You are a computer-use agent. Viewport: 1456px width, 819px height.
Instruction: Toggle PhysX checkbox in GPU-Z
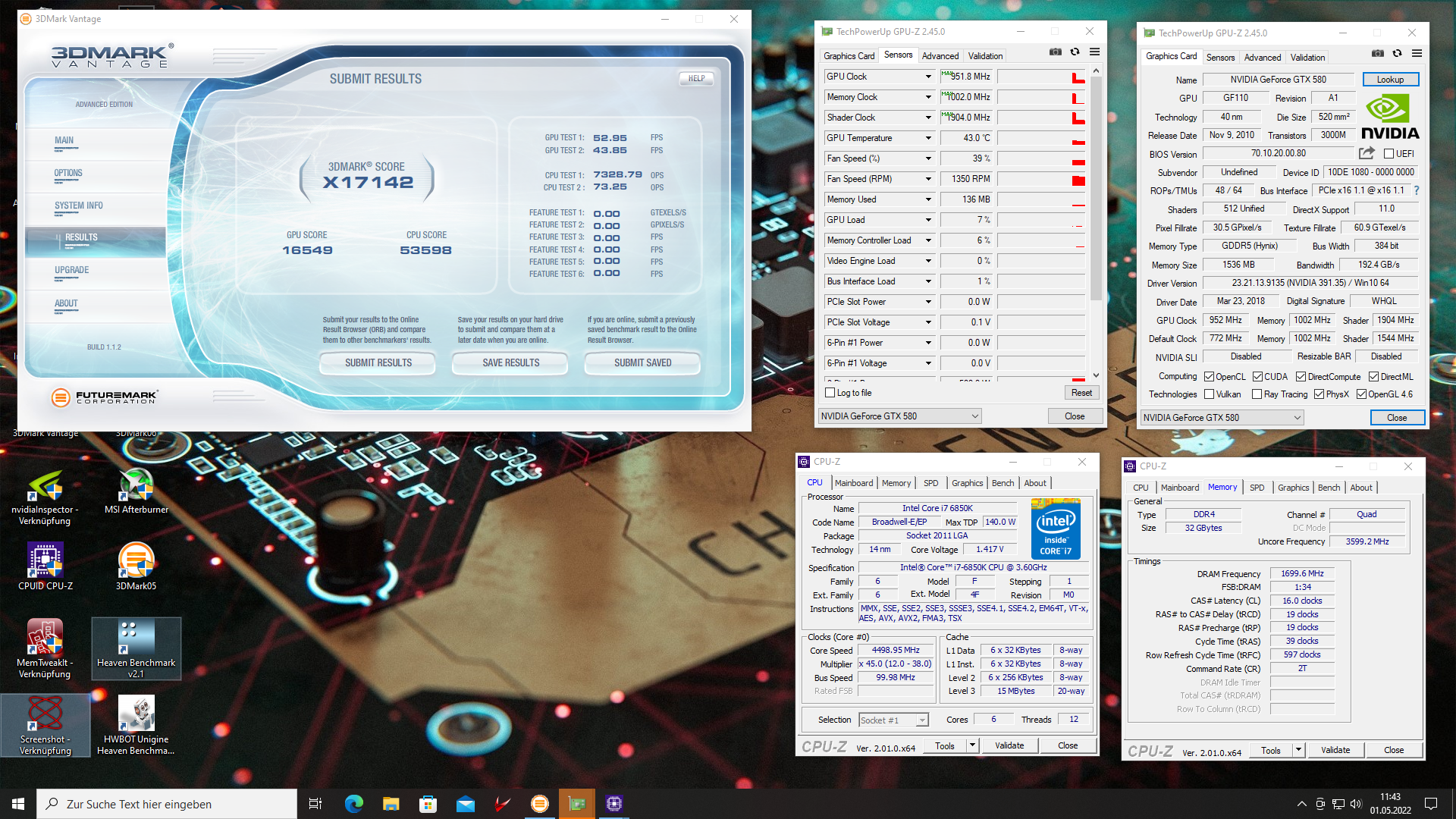click(1319, 394)
